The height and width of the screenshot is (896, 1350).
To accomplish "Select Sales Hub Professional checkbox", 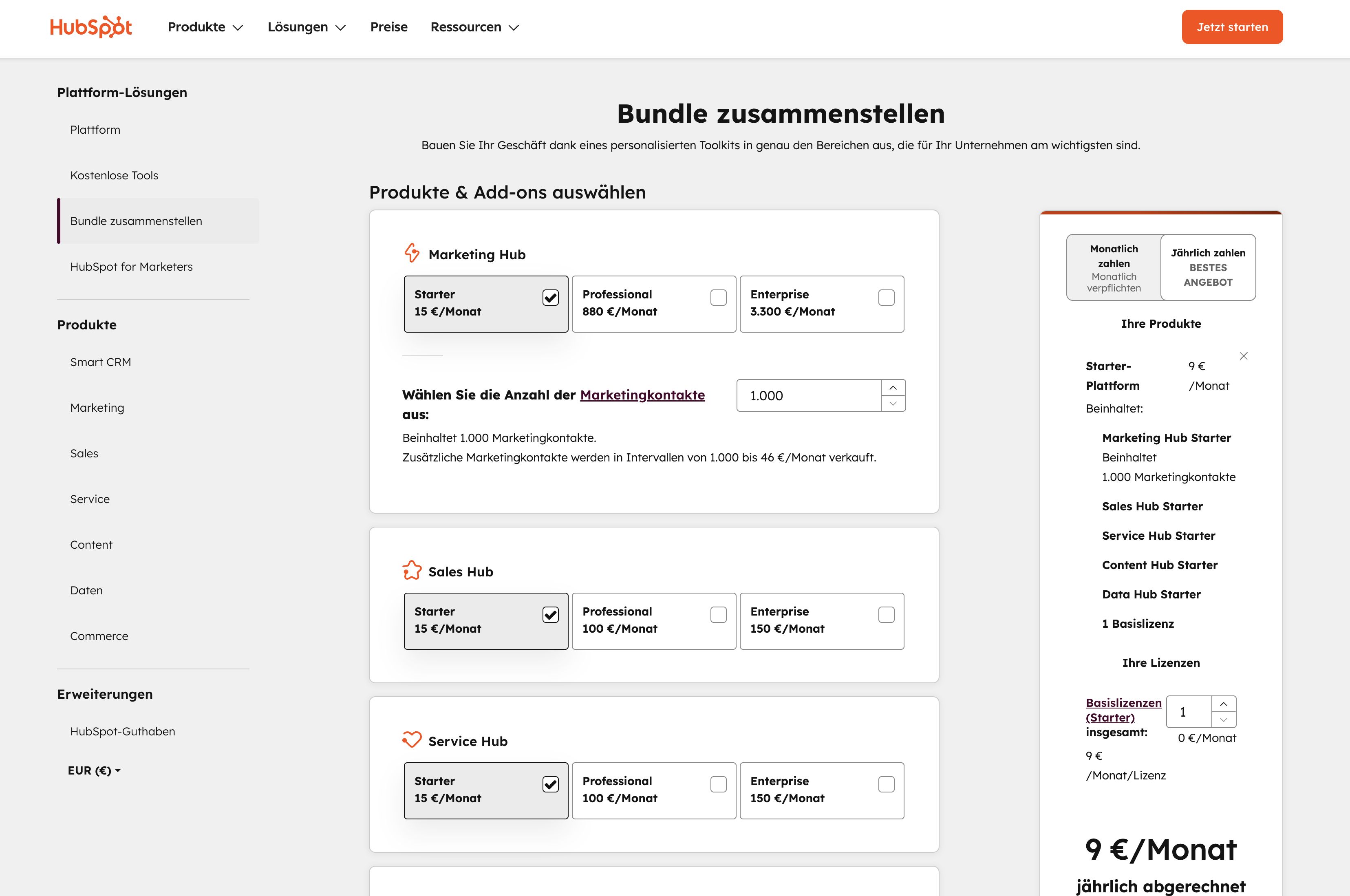I will point(718,614).
